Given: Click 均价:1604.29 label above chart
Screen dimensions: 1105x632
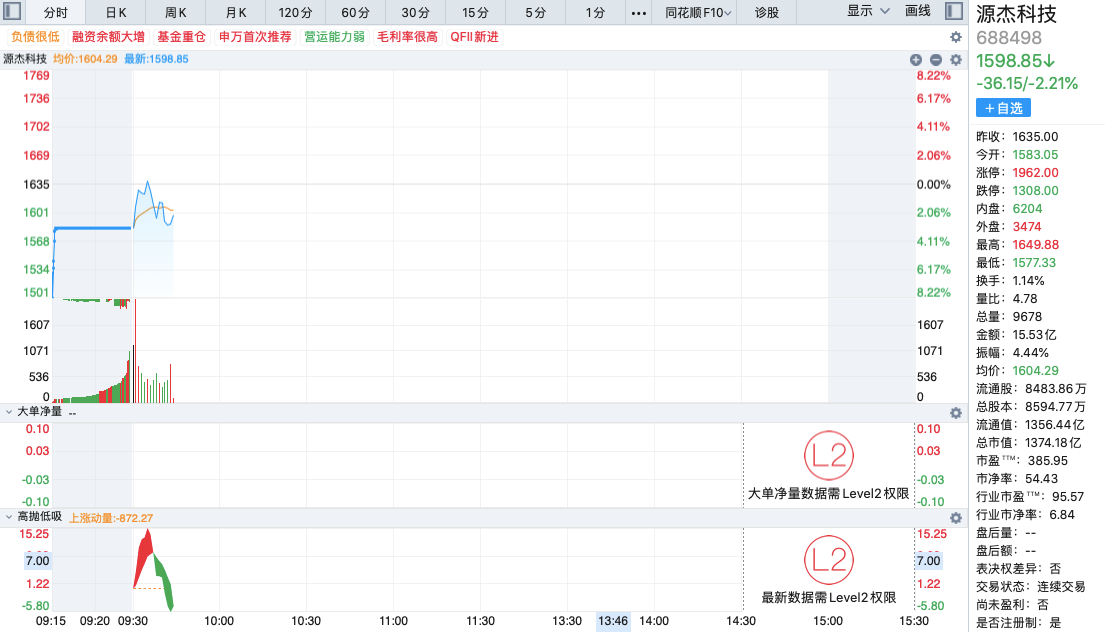Looking at the screenshot, I should click(85, 59).
